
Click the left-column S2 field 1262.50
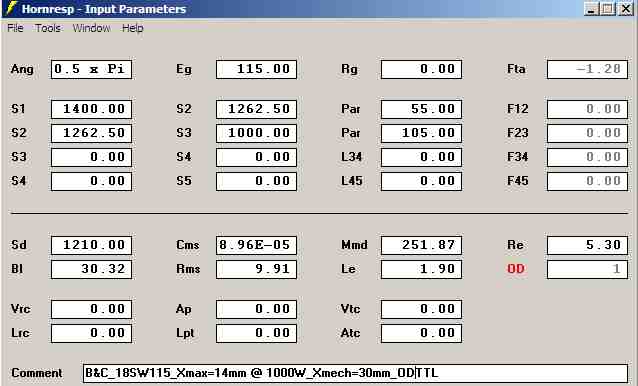tap(92, 133)
